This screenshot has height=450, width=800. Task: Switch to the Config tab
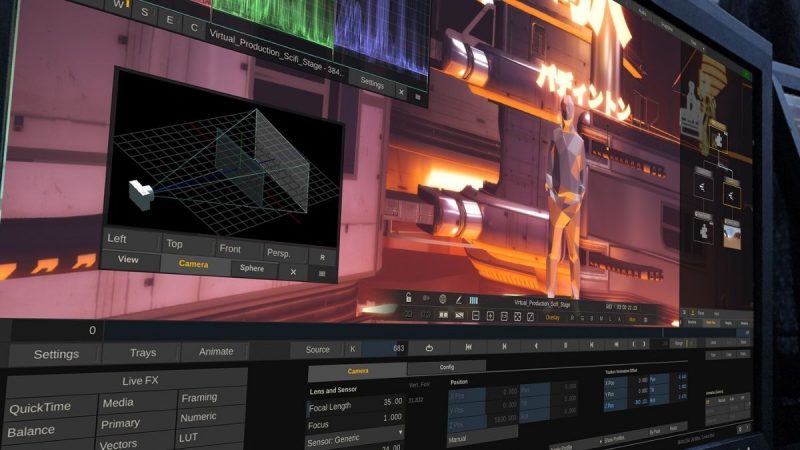click(447, 368)
